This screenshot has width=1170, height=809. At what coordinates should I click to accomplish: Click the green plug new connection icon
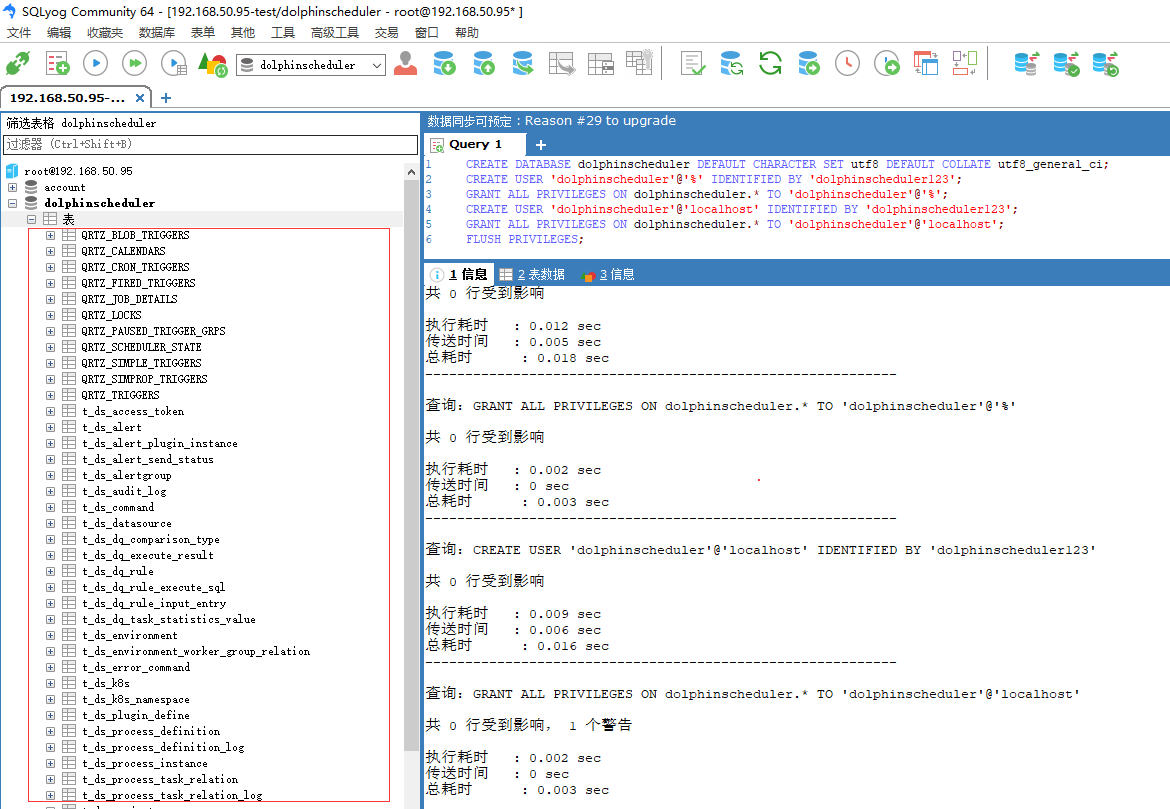18,63
